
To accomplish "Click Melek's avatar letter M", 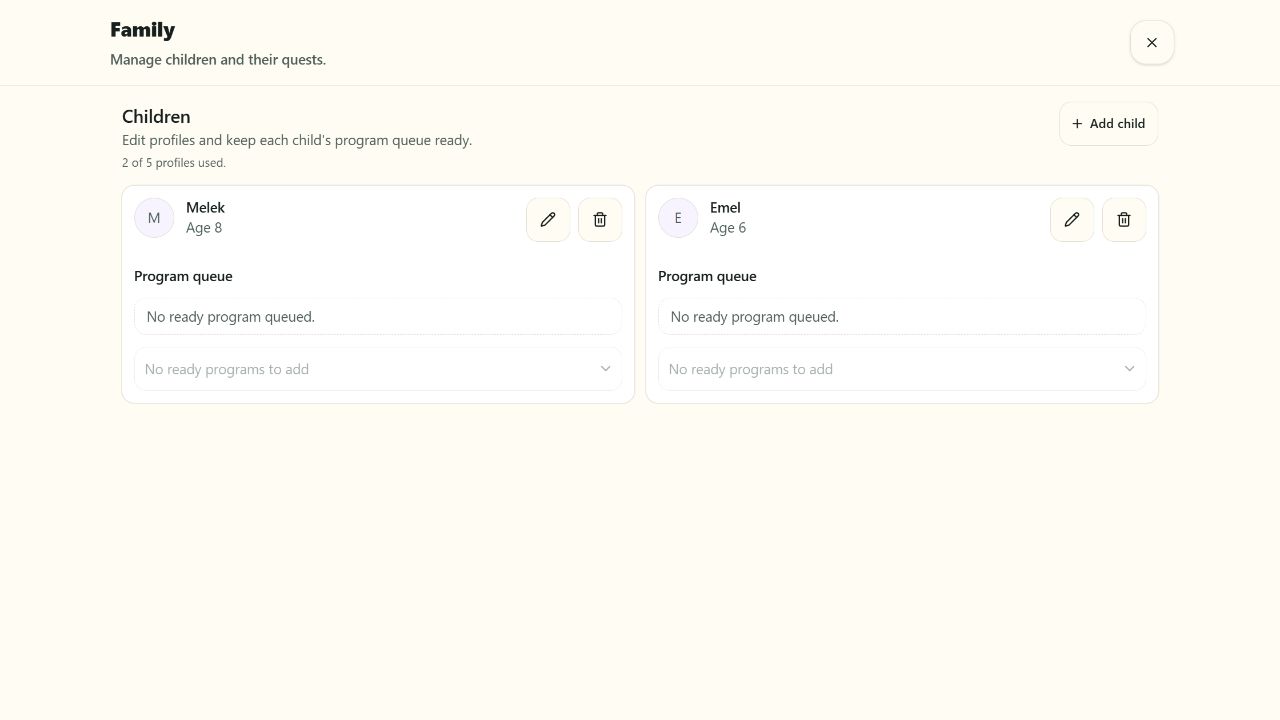I will pyautogui.click(x=154, y=218).
